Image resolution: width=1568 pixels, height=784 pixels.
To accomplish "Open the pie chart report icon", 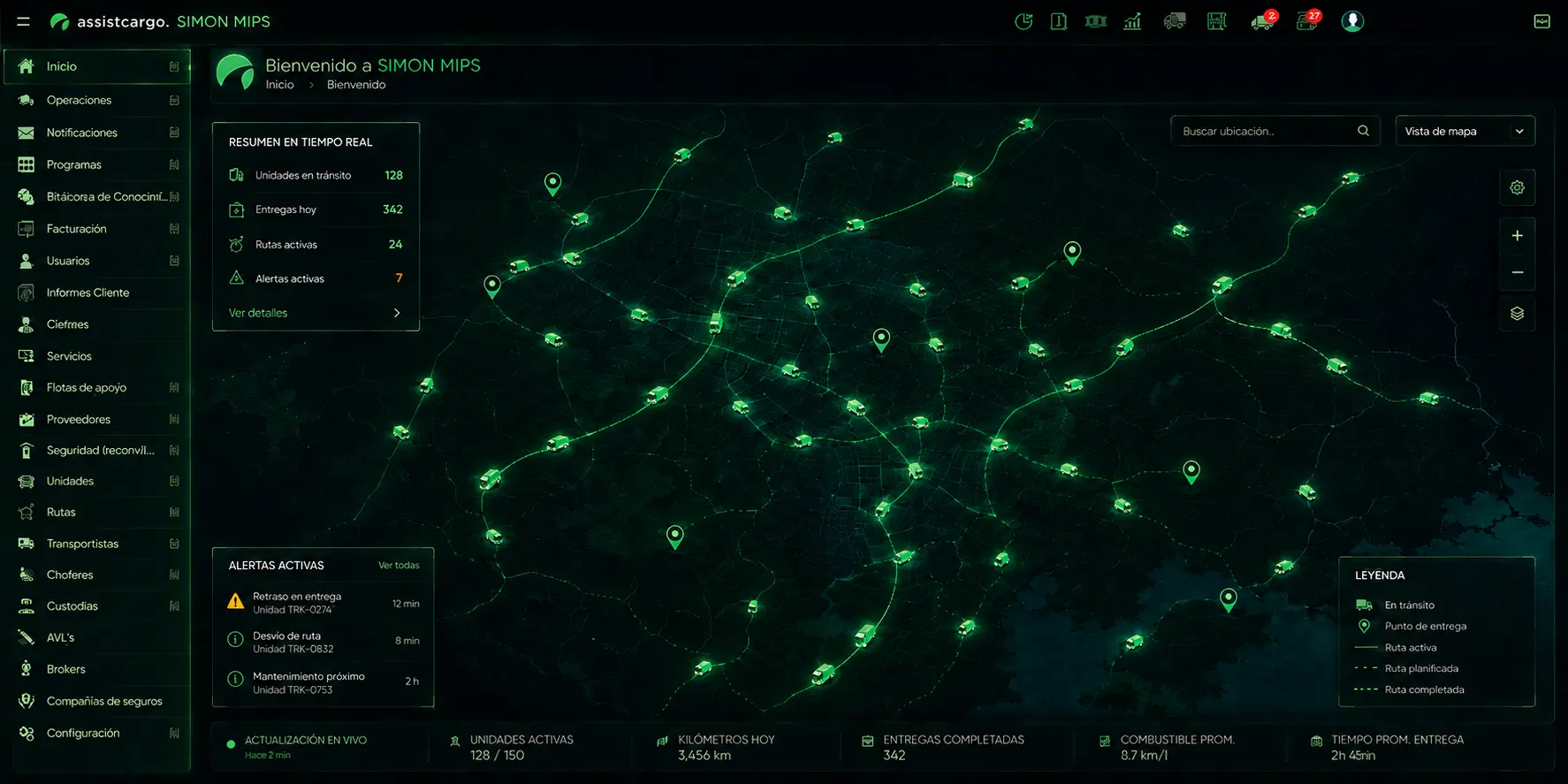I will pyautogui.click(x=1024, y=21).
